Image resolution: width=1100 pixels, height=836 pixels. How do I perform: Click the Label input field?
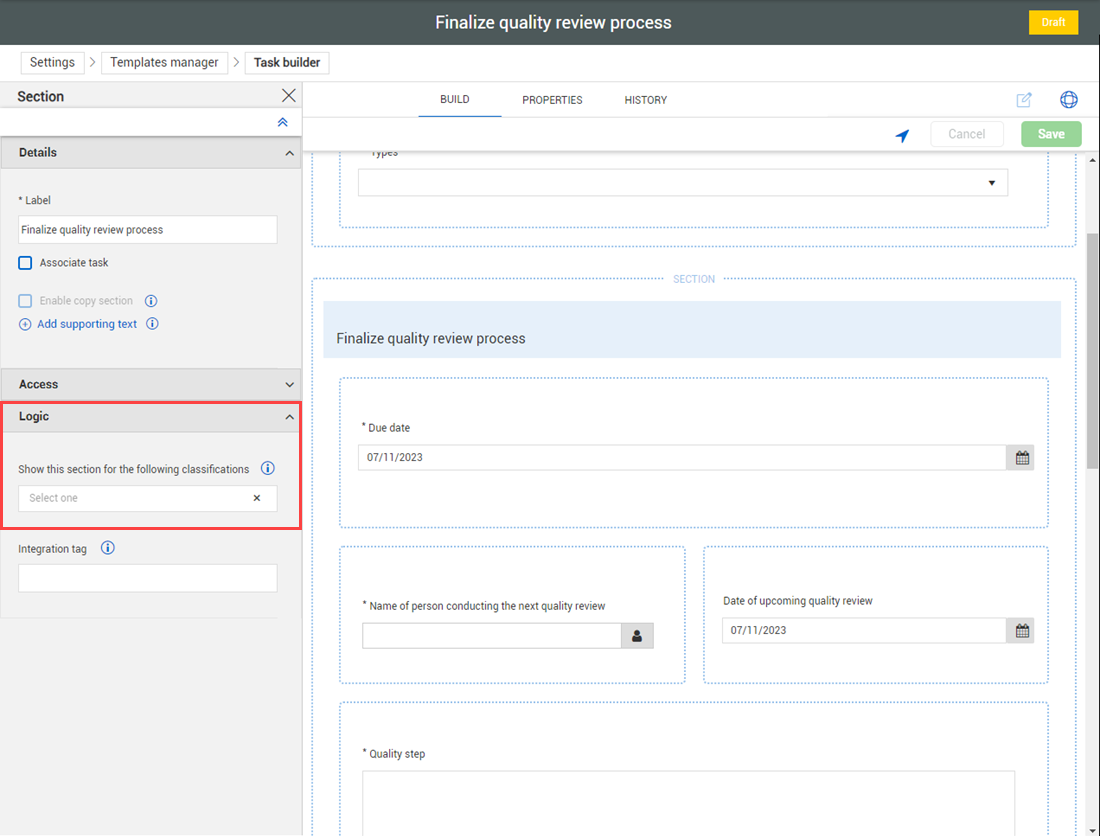tap(147, 229)
